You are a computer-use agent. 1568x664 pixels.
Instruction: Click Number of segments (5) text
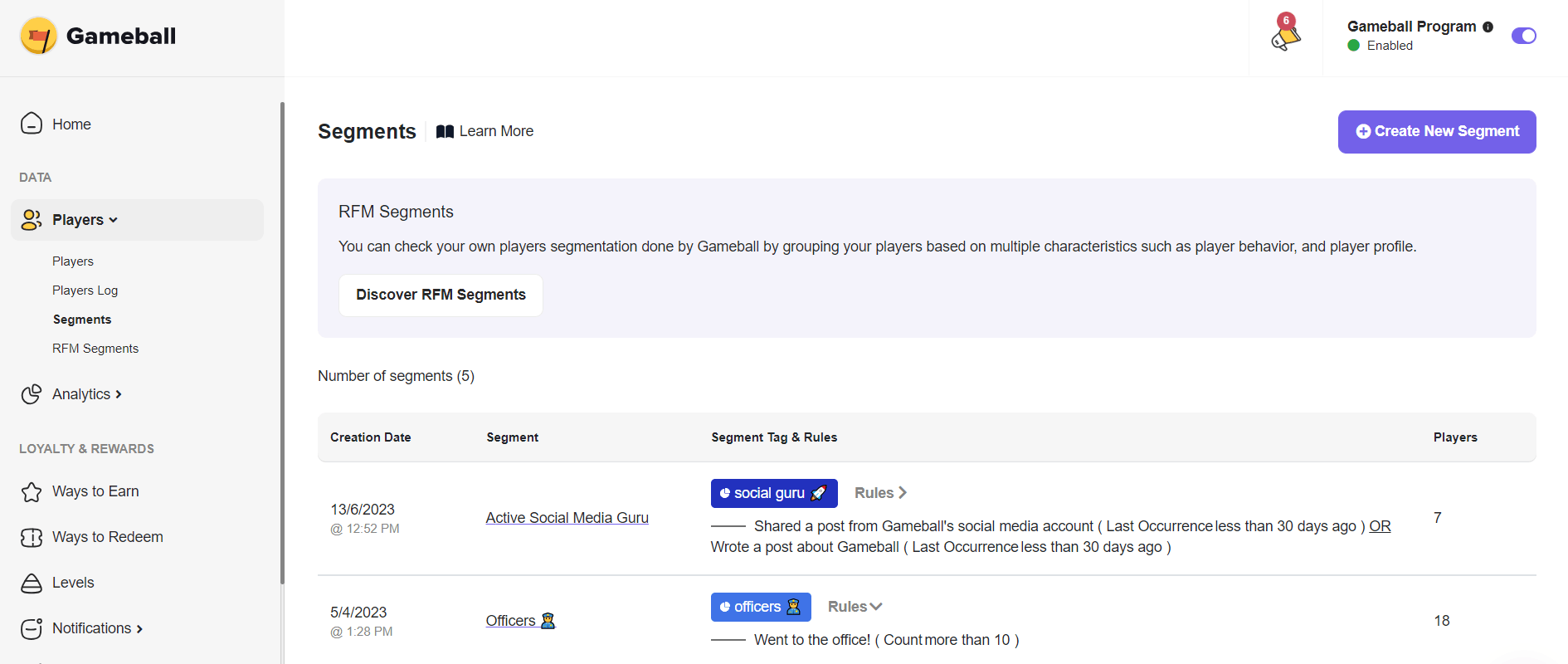coord(396,376)
